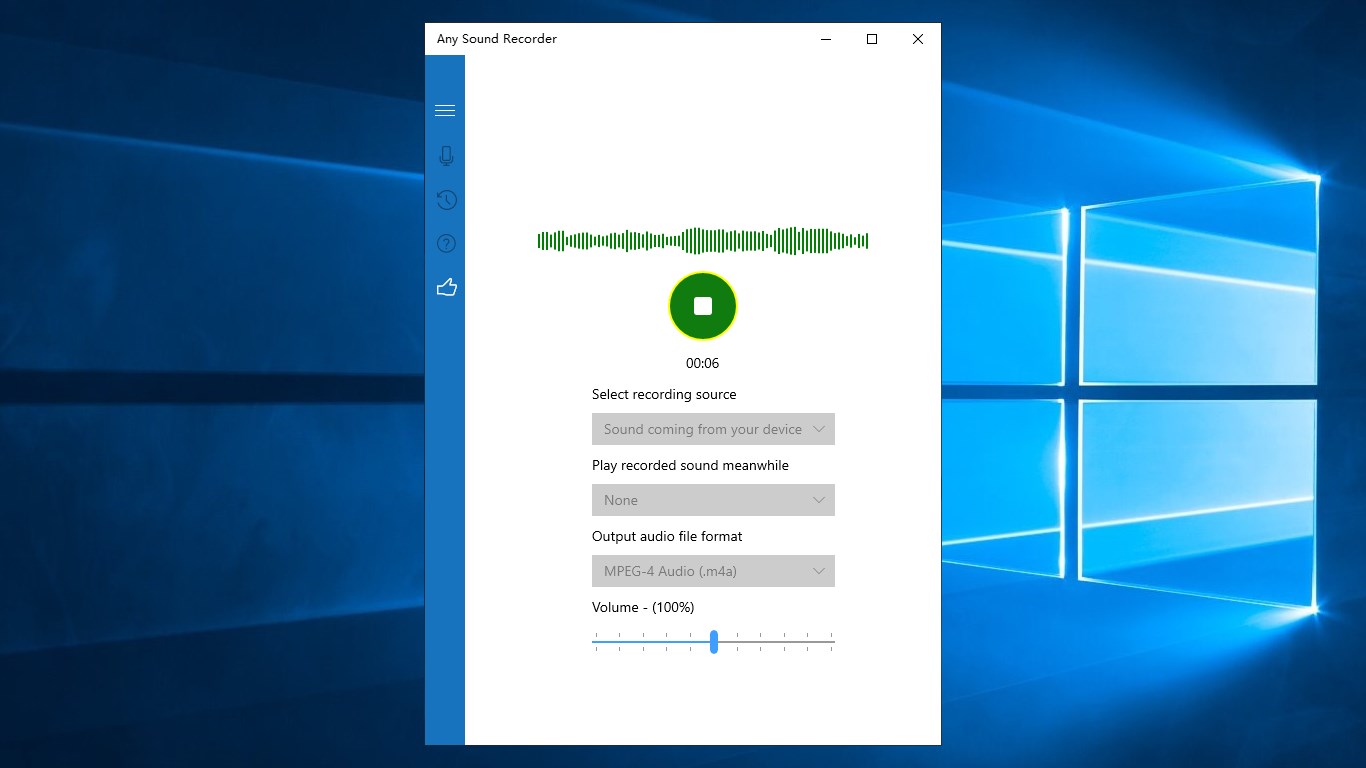Minimize the Any Sound Recorder window
This screenshot has height=768, width=1366.
(826, 39)
